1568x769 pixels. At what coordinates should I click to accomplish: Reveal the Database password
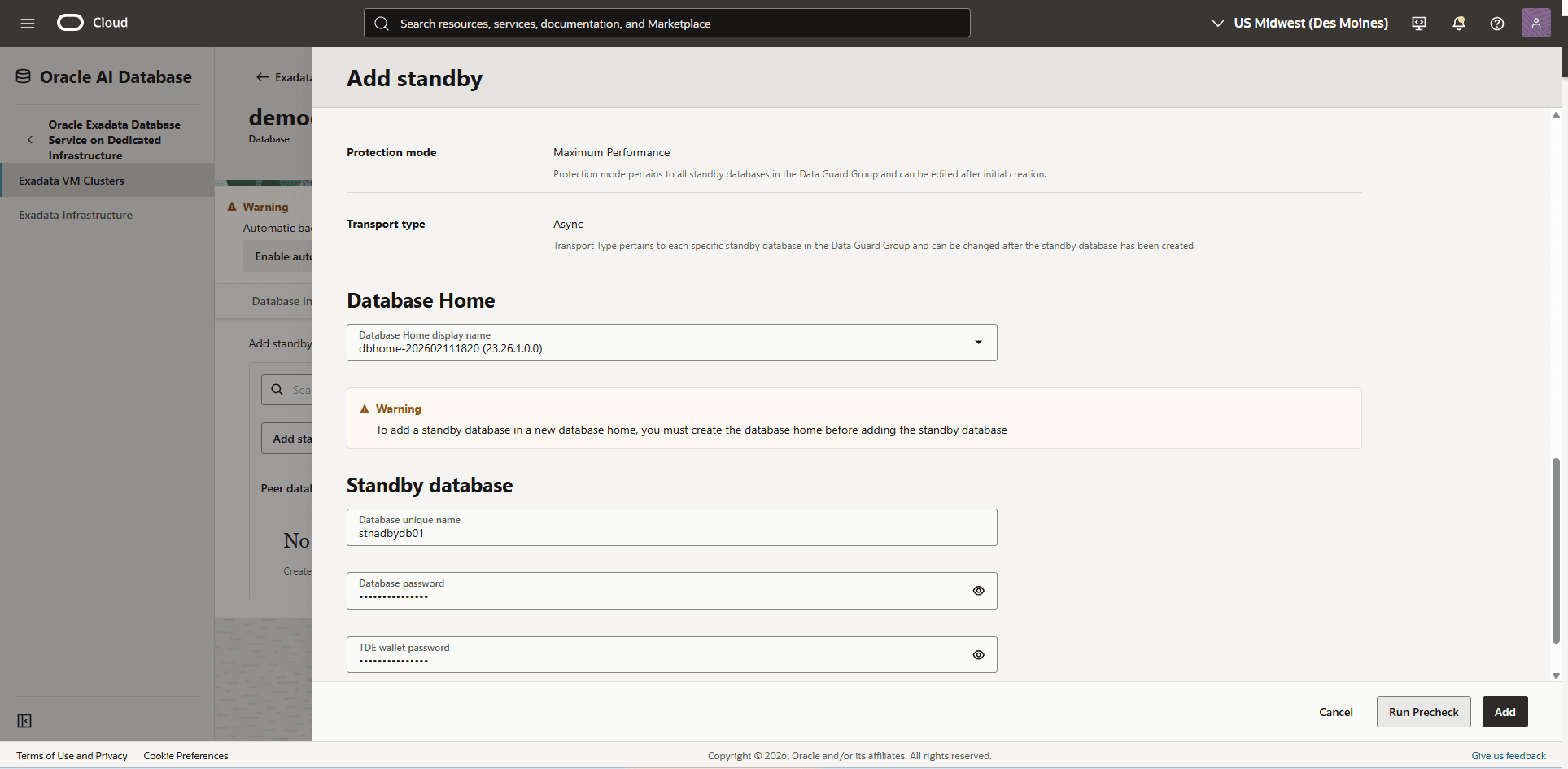tap(978, 590)
